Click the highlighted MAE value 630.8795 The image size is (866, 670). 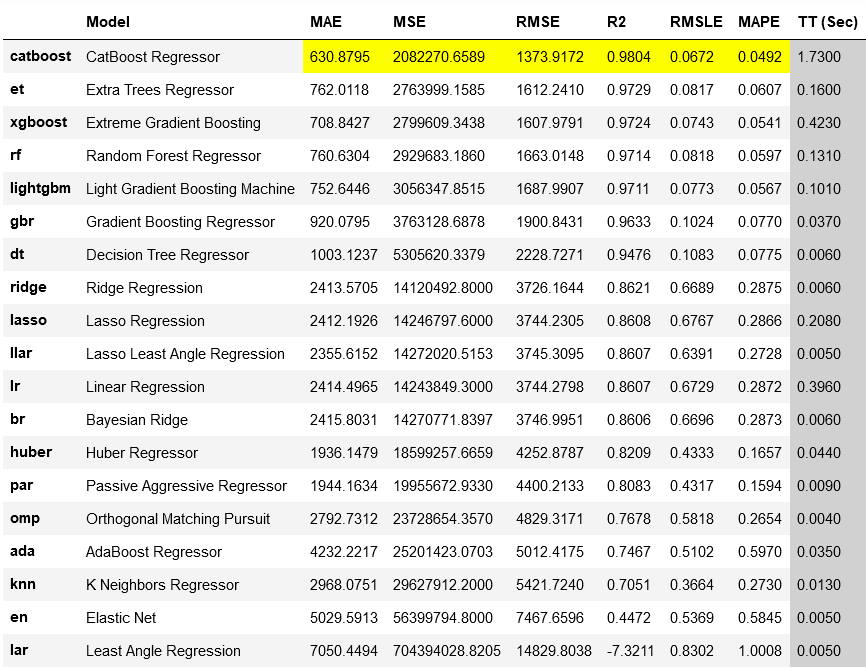point(340,57)
